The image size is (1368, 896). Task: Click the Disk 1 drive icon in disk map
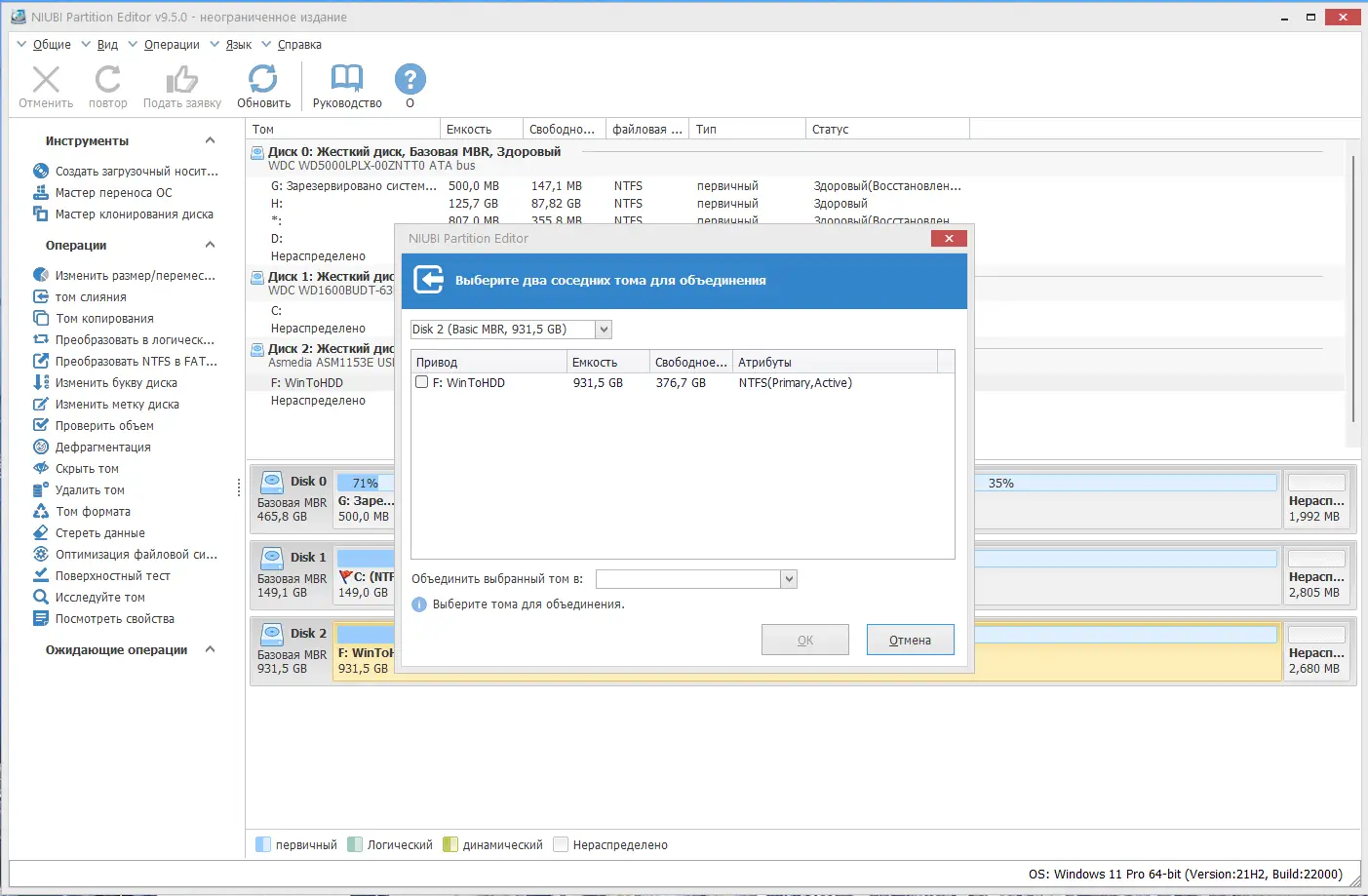coord(272,557)
